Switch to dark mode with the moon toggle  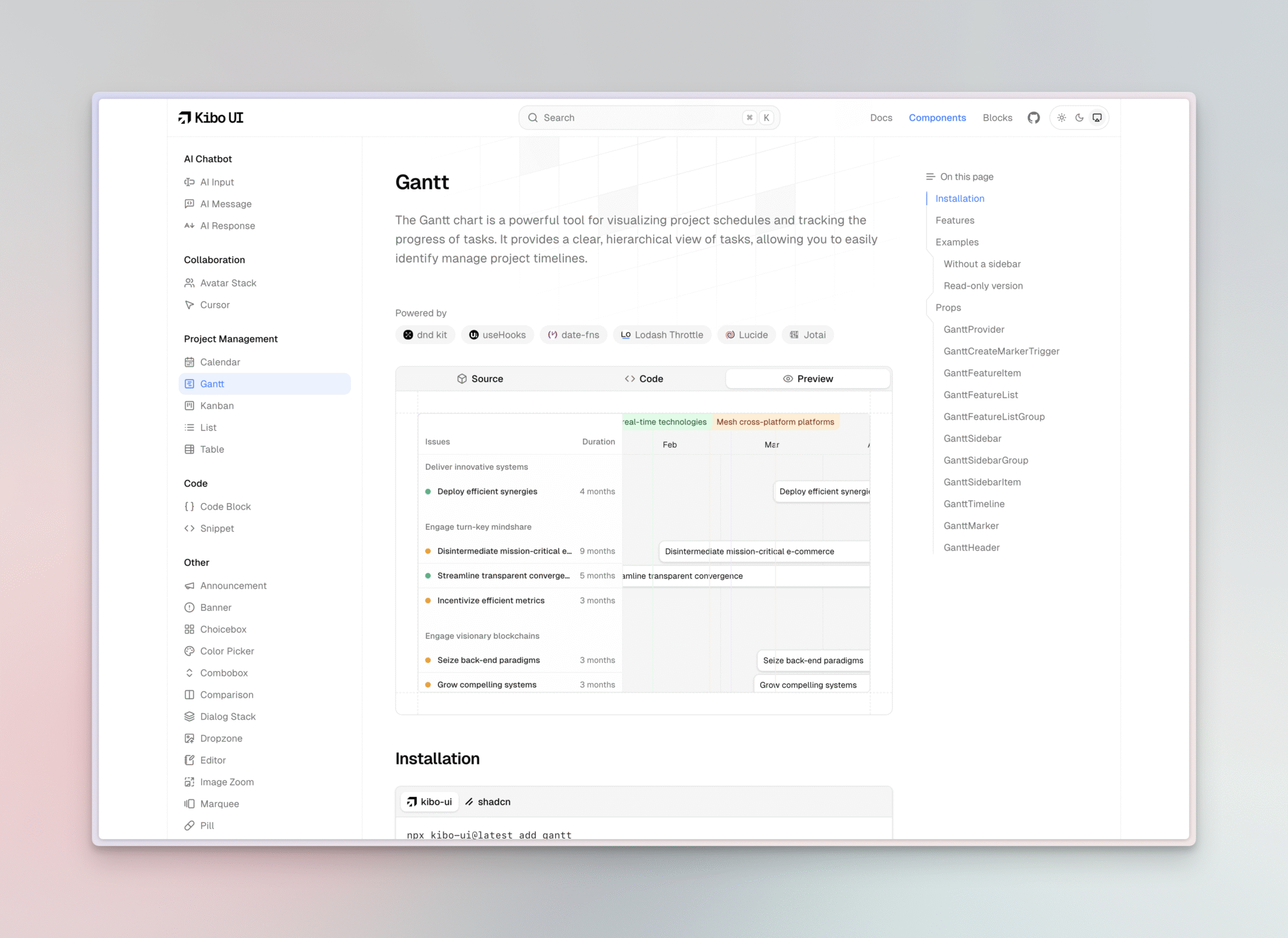pyautogui.click(x=1079, y=117)
